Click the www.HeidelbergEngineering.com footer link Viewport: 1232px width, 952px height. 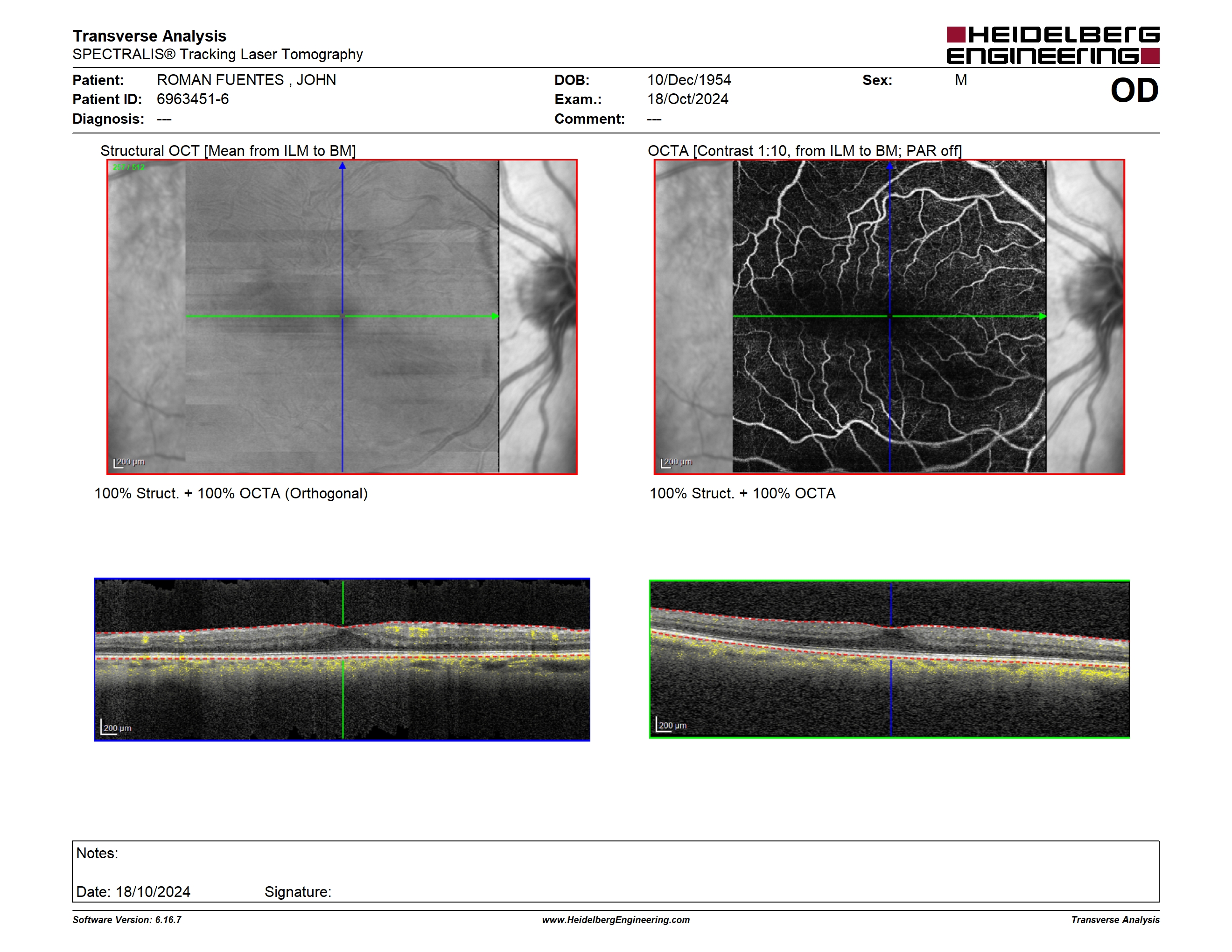point(616,920)
